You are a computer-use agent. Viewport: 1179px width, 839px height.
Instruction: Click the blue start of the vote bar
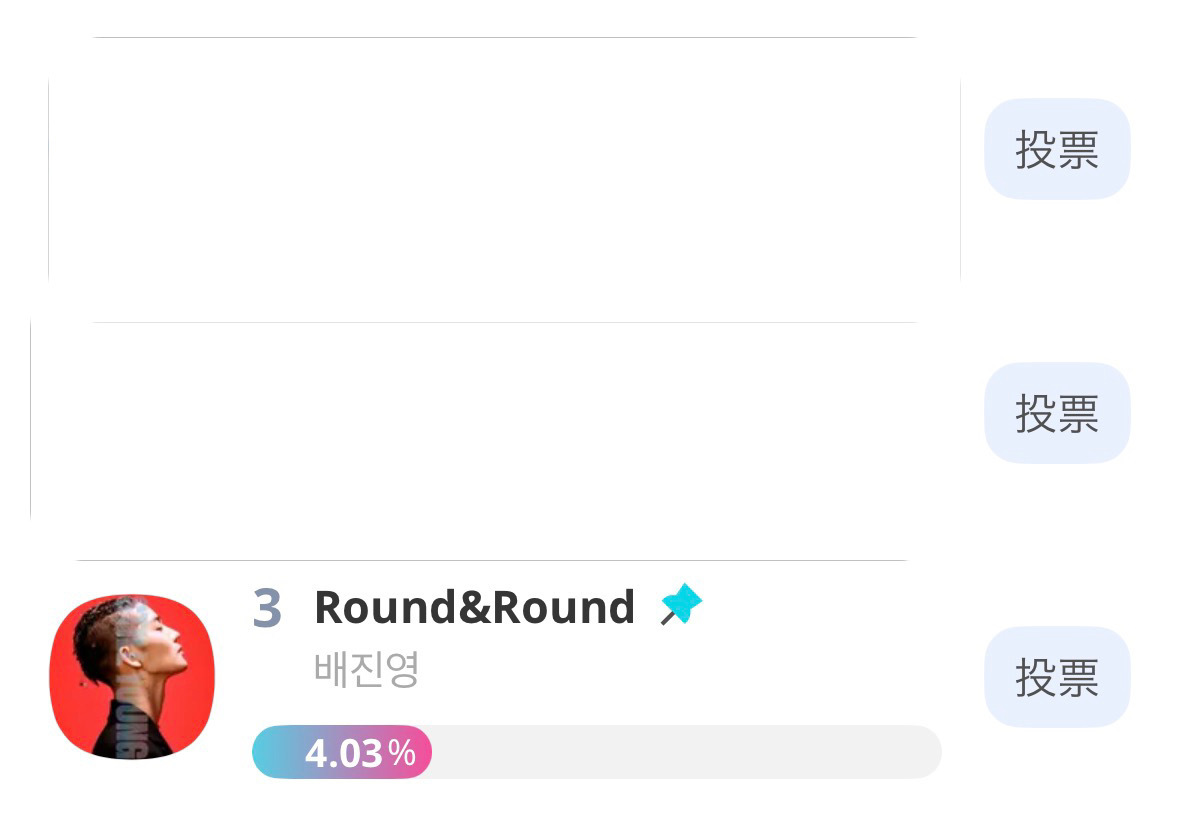tap(266, 753)
